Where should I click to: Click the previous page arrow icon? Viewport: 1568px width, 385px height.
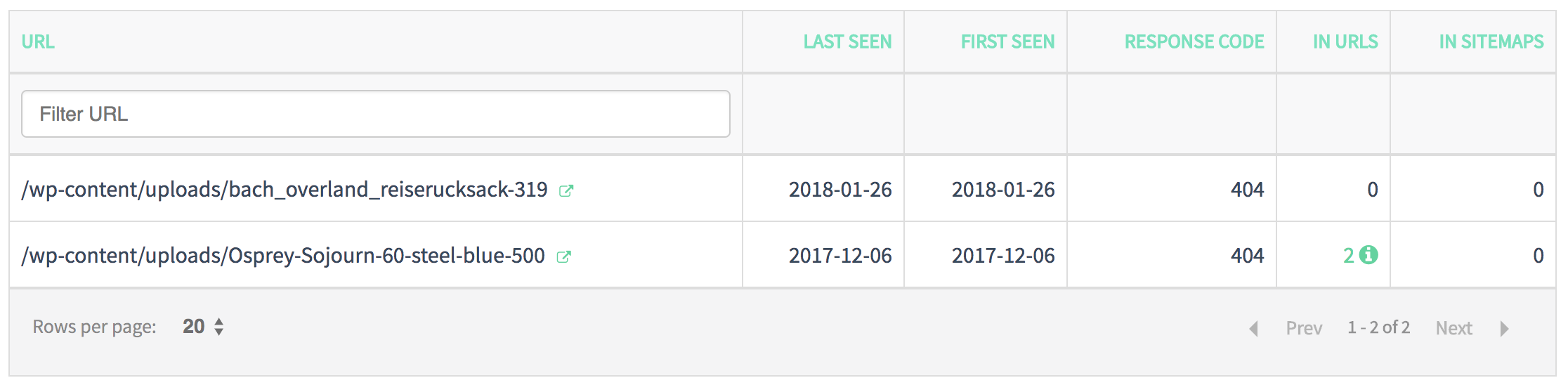1253,328
